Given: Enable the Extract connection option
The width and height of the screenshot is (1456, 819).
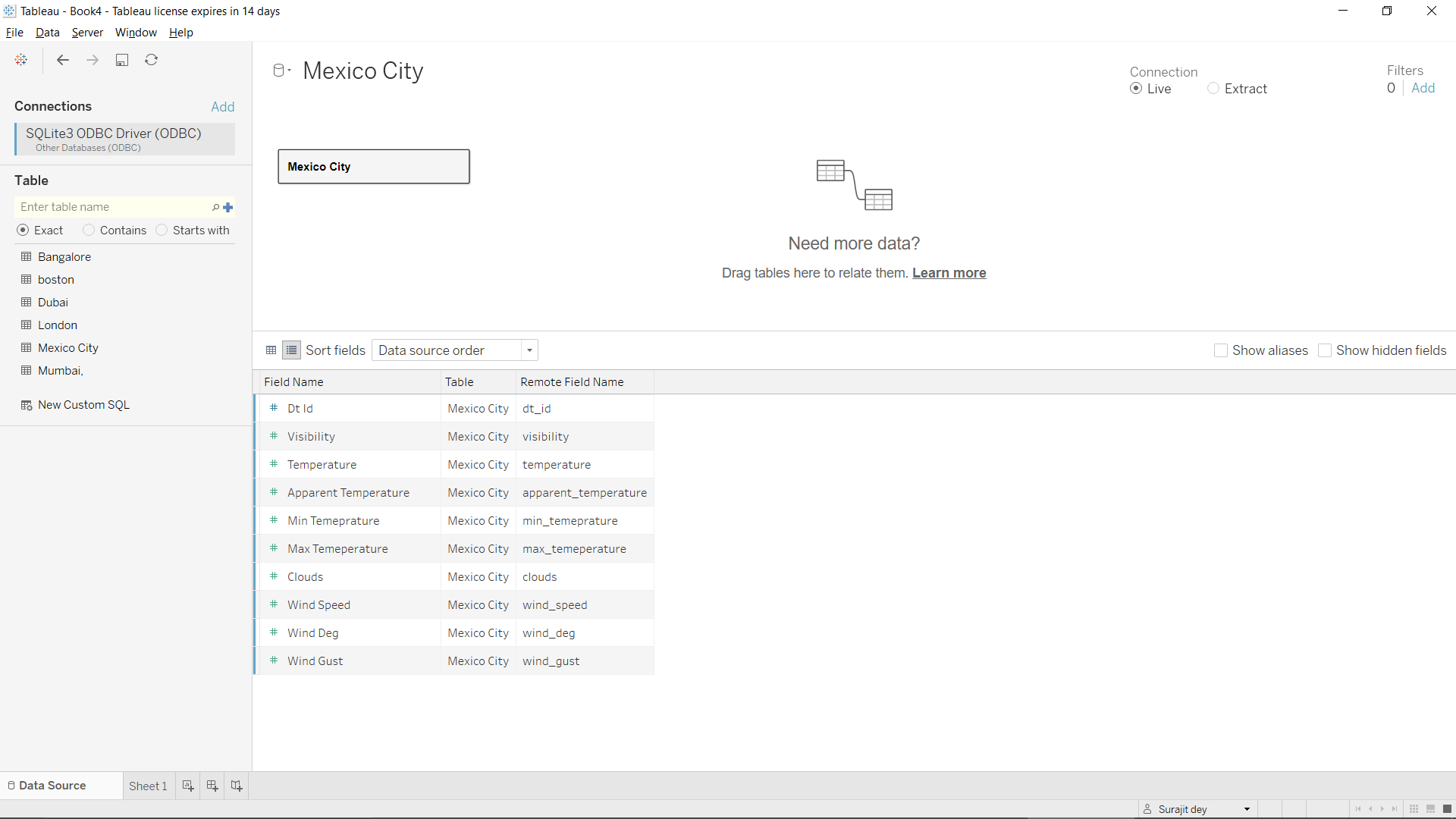Looking at the screenshot, I should click(1213, 89).
